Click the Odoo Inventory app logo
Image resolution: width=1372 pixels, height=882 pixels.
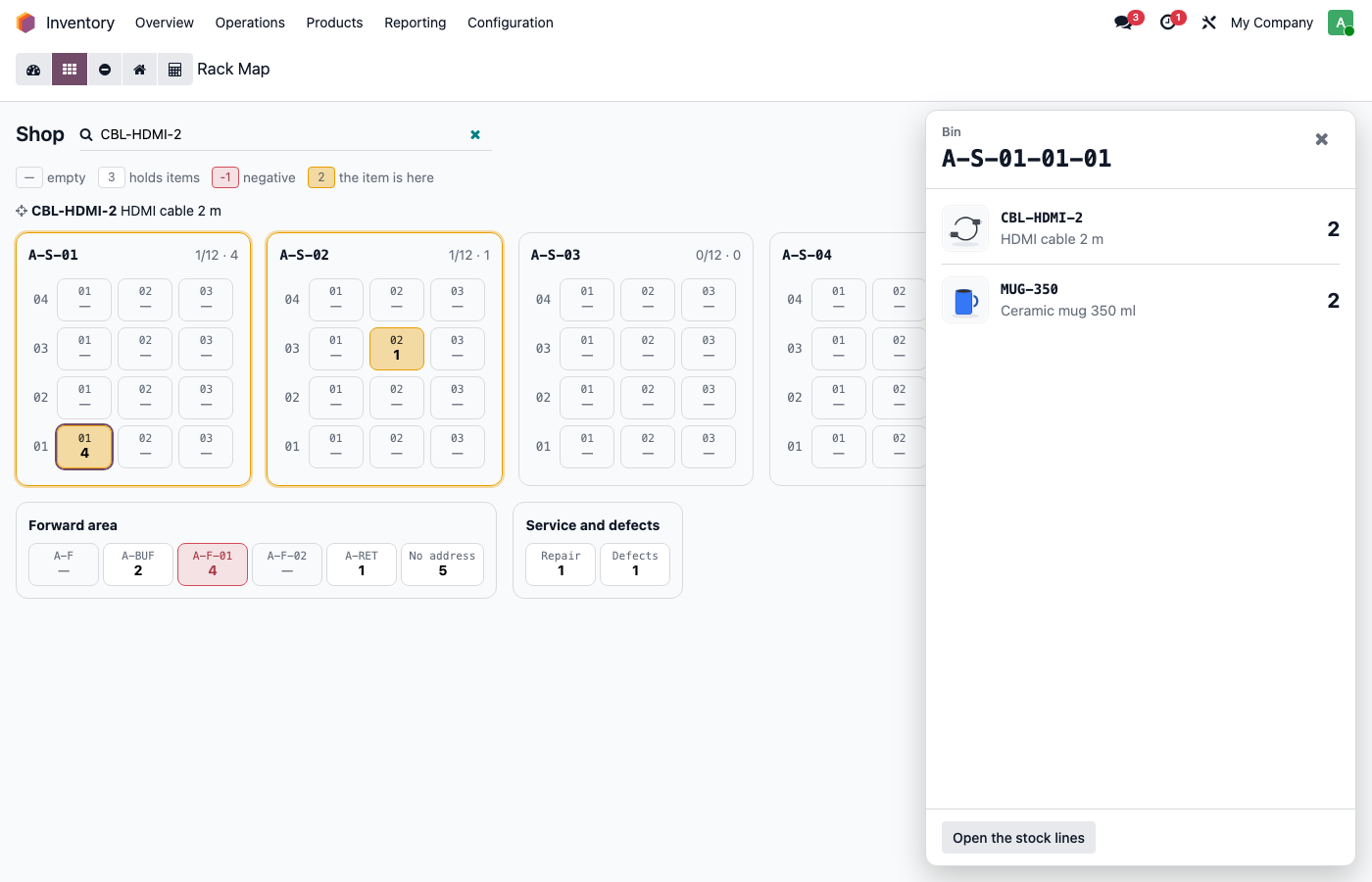click(26, 23)
